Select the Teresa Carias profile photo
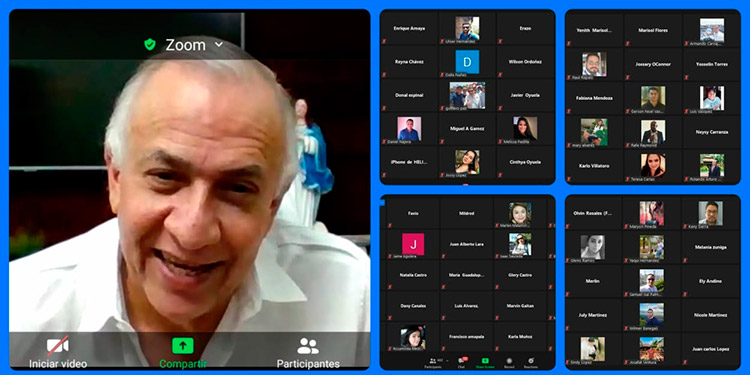This screenshot has width=750, height=375. point(653,165)
